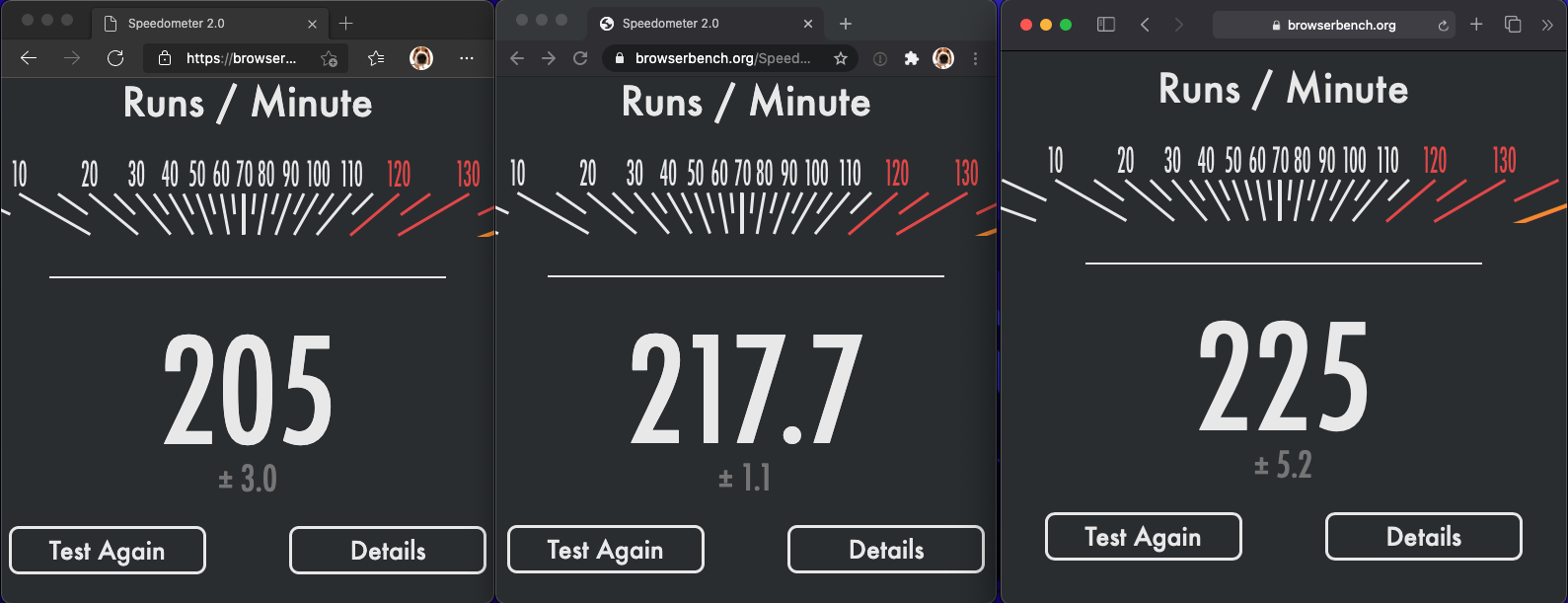The height and width of the screenshot is (603, 1568).
Task: Click the forward arrow in Chrome
Action: 549,58
